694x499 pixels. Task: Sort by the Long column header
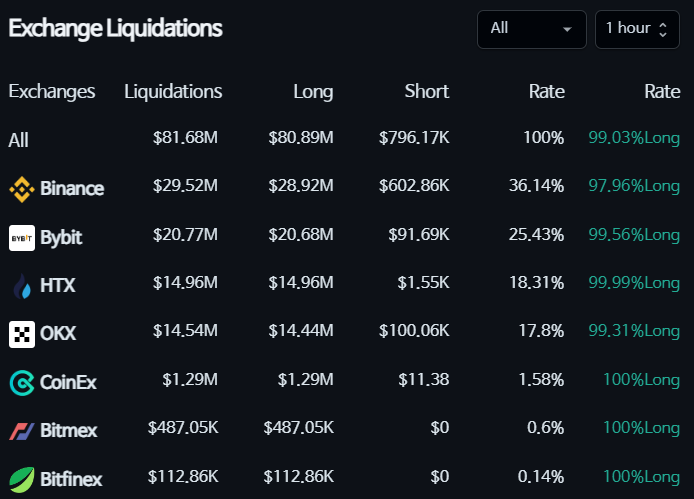pos(313,91)
